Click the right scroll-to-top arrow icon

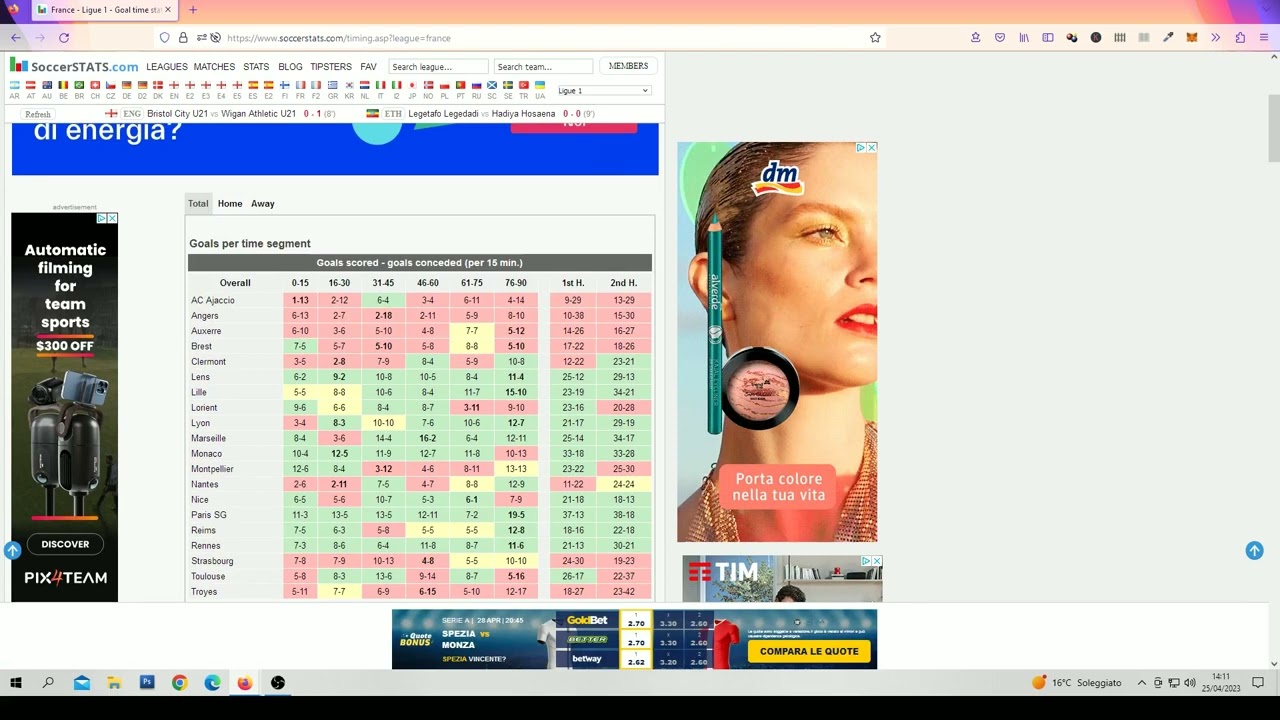[1254, 550]
